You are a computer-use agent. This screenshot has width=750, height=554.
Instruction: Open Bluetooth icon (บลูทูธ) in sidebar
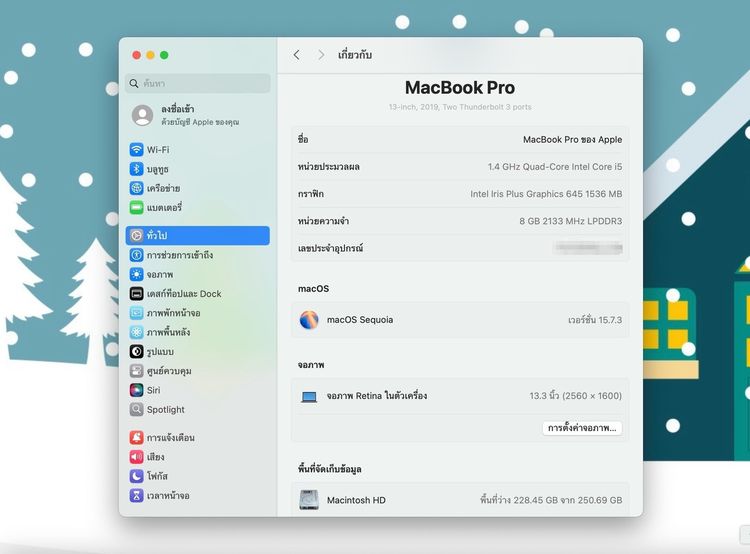(x=136, y=169)
